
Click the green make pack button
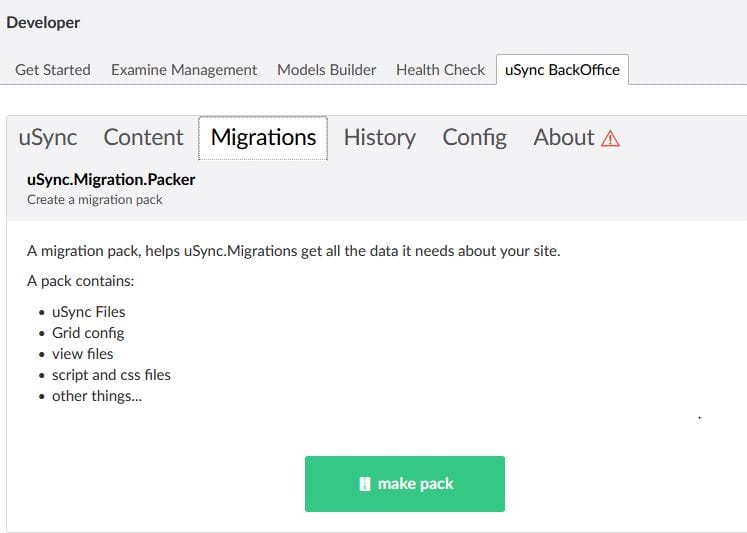pos(405,484)
